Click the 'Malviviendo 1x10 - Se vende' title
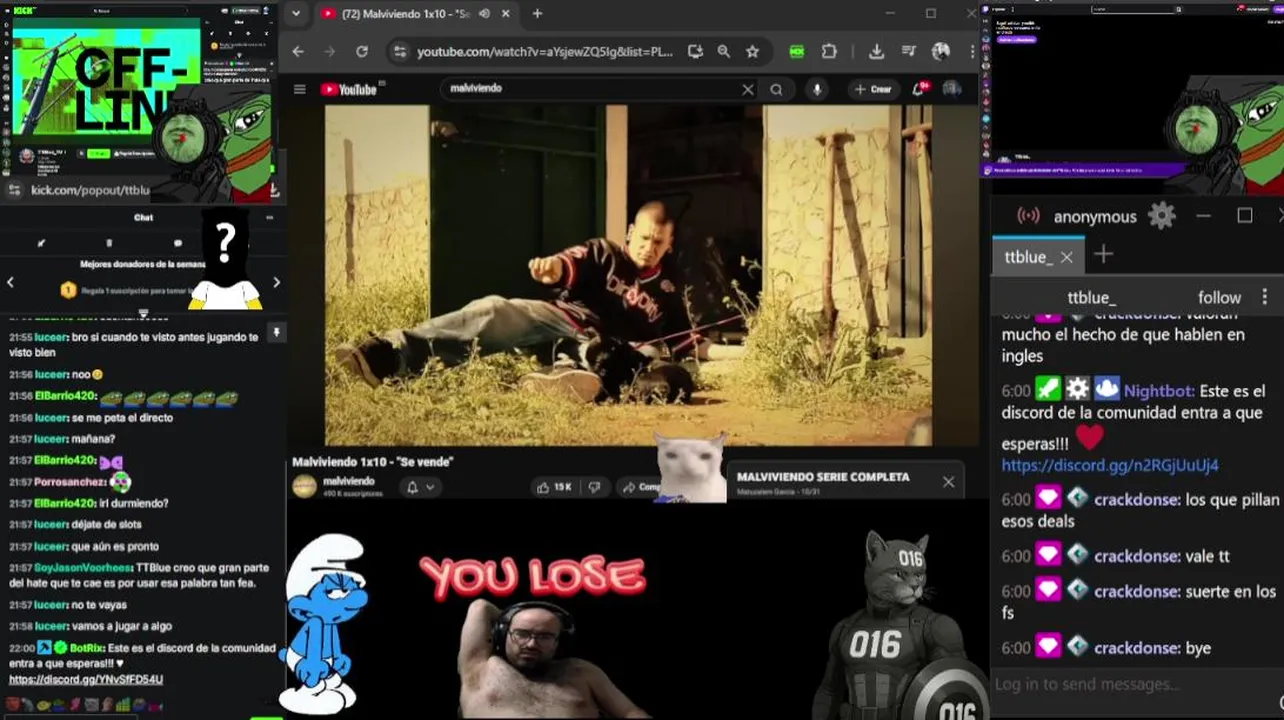 pos(372,462)
